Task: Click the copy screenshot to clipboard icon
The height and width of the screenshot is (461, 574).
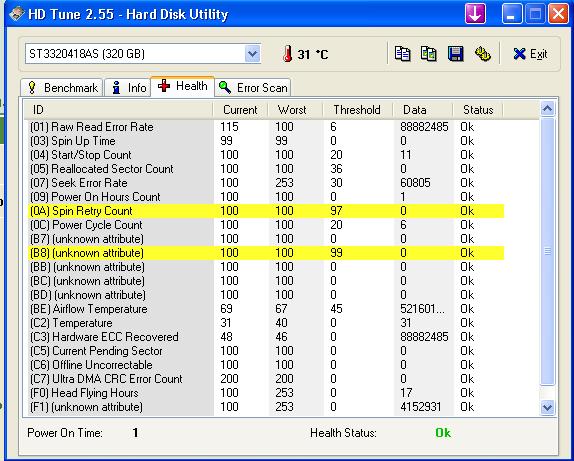Action: tap(428, 54)
